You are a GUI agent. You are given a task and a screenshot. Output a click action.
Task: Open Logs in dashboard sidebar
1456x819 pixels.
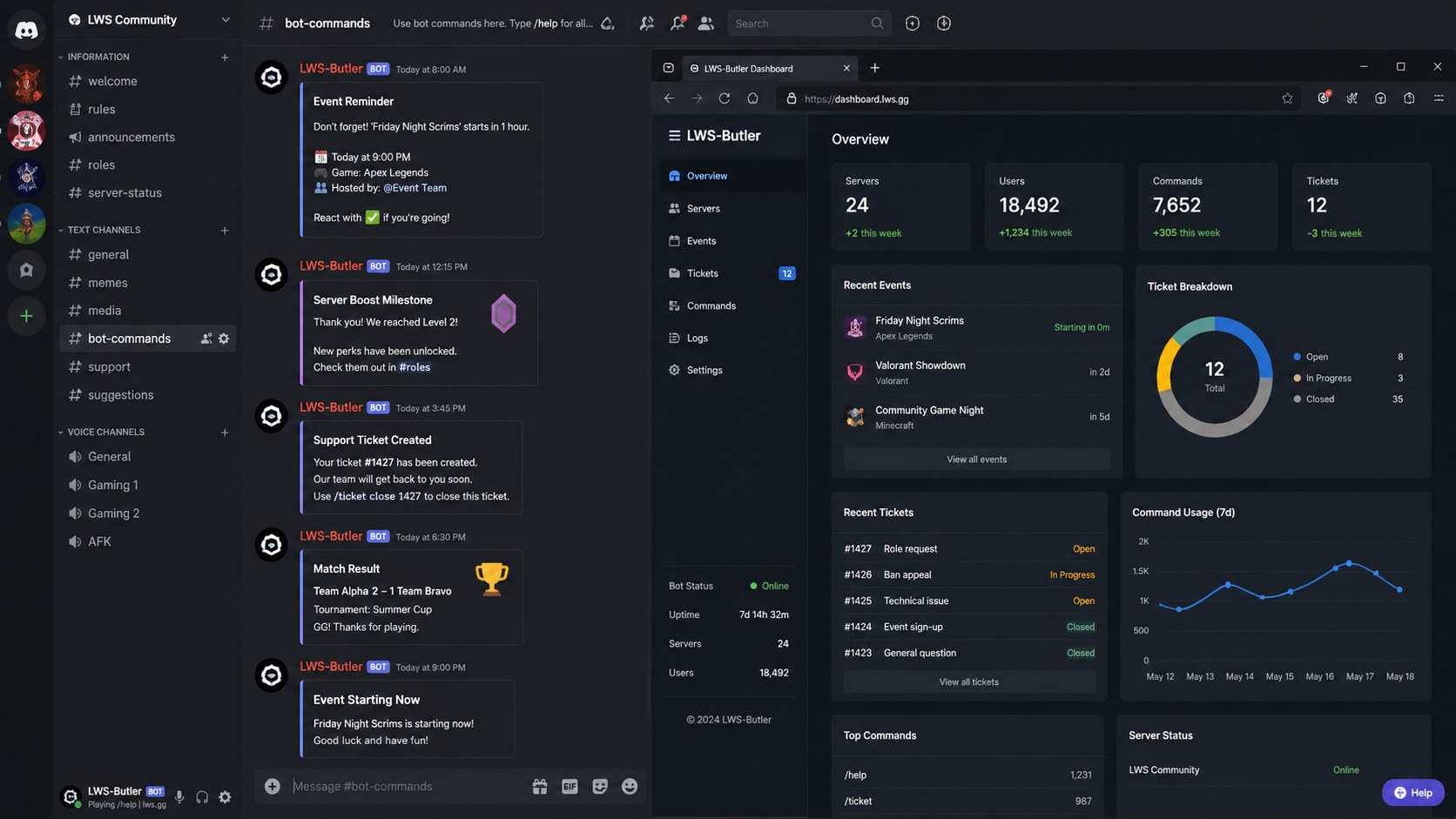click(732, 338)
